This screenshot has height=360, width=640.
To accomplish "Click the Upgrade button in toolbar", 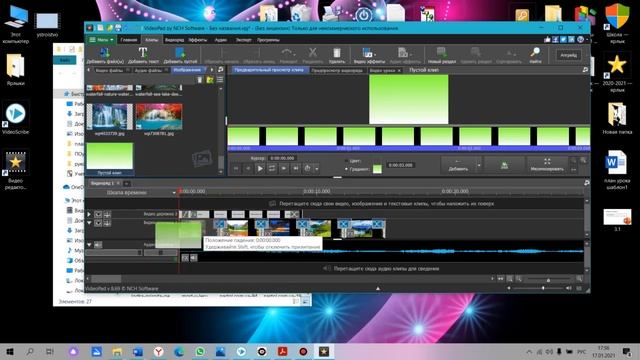I will 569,55.
